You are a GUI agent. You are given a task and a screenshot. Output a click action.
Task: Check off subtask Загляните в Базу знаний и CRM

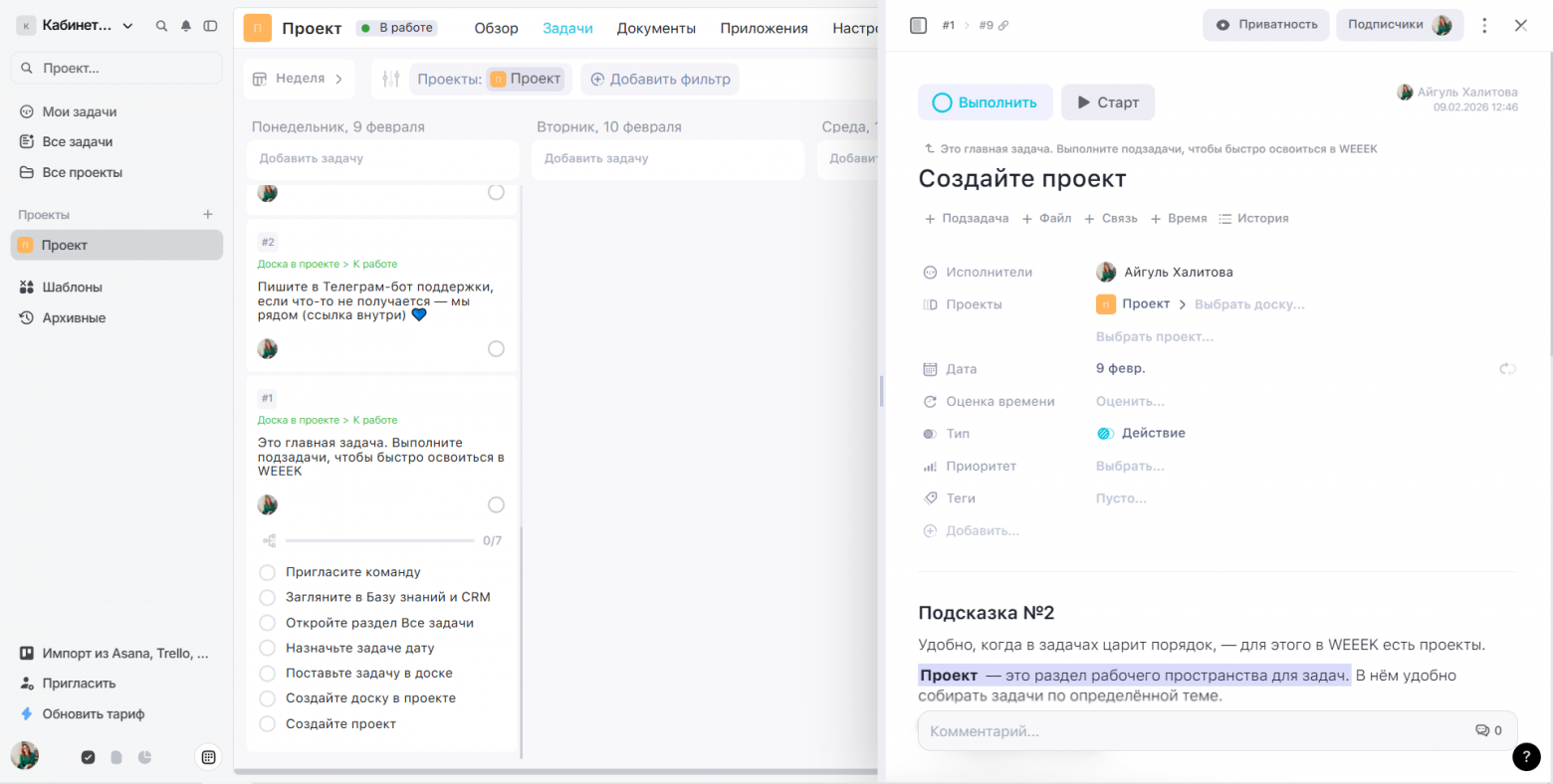pos(267,597)
